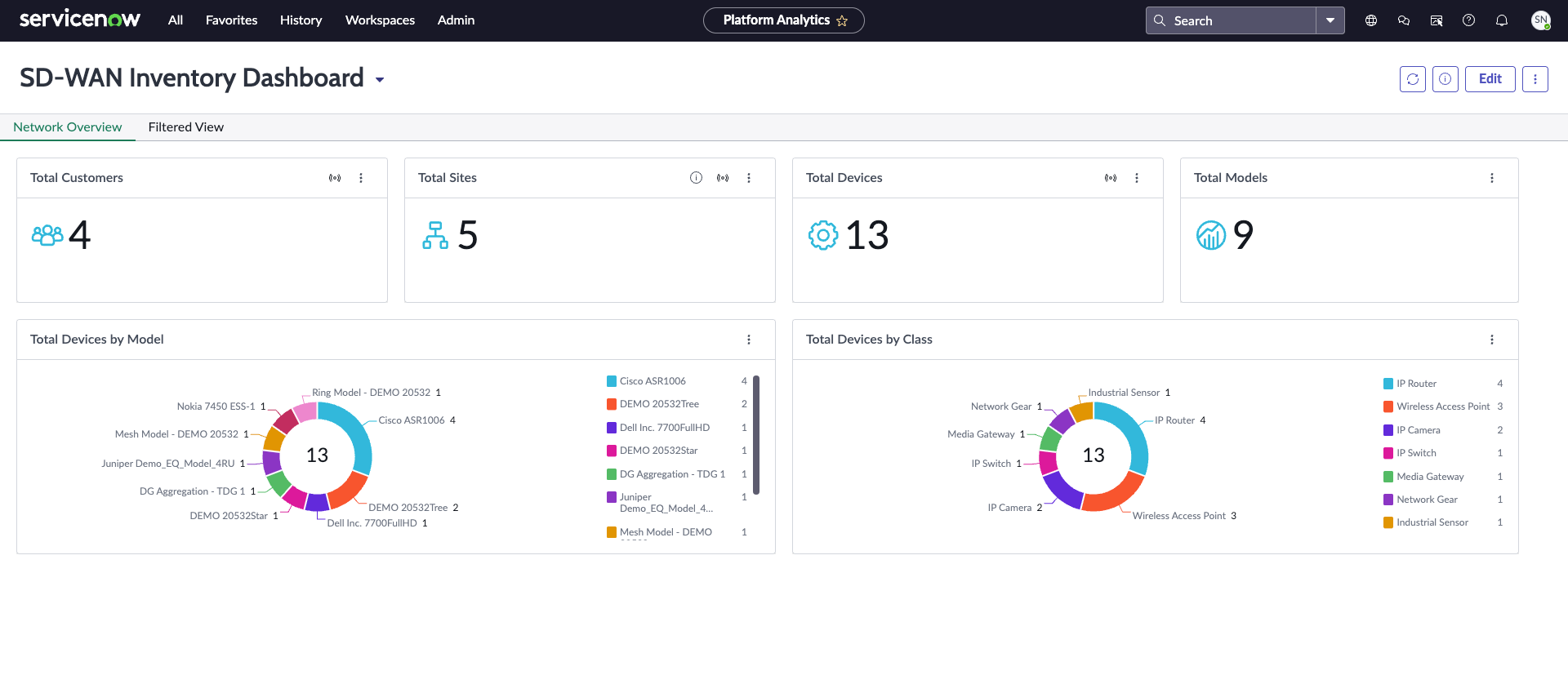Open Total Customers widget options menu
The height and width of the screenshot is (693, 1568).
coord(361,178)
